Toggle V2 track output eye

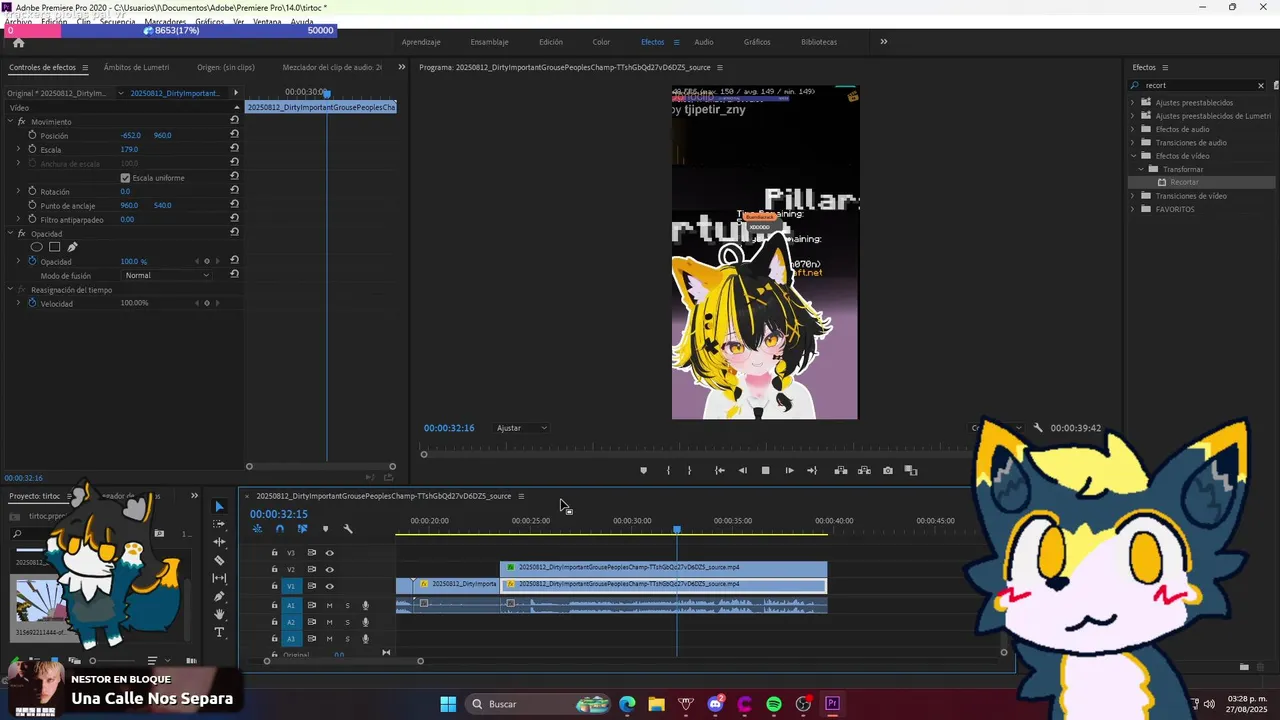coord(329,569)
